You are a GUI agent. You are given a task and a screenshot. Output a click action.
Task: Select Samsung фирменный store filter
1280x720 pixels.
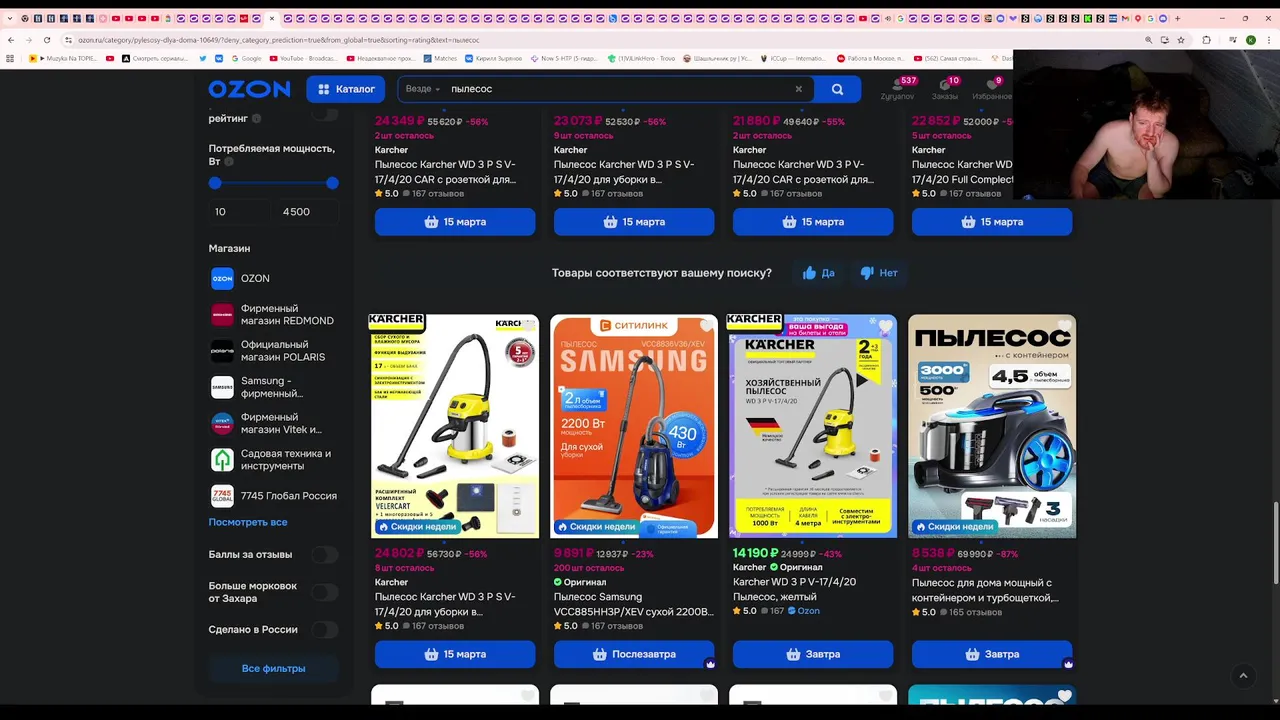pos(273,387)
